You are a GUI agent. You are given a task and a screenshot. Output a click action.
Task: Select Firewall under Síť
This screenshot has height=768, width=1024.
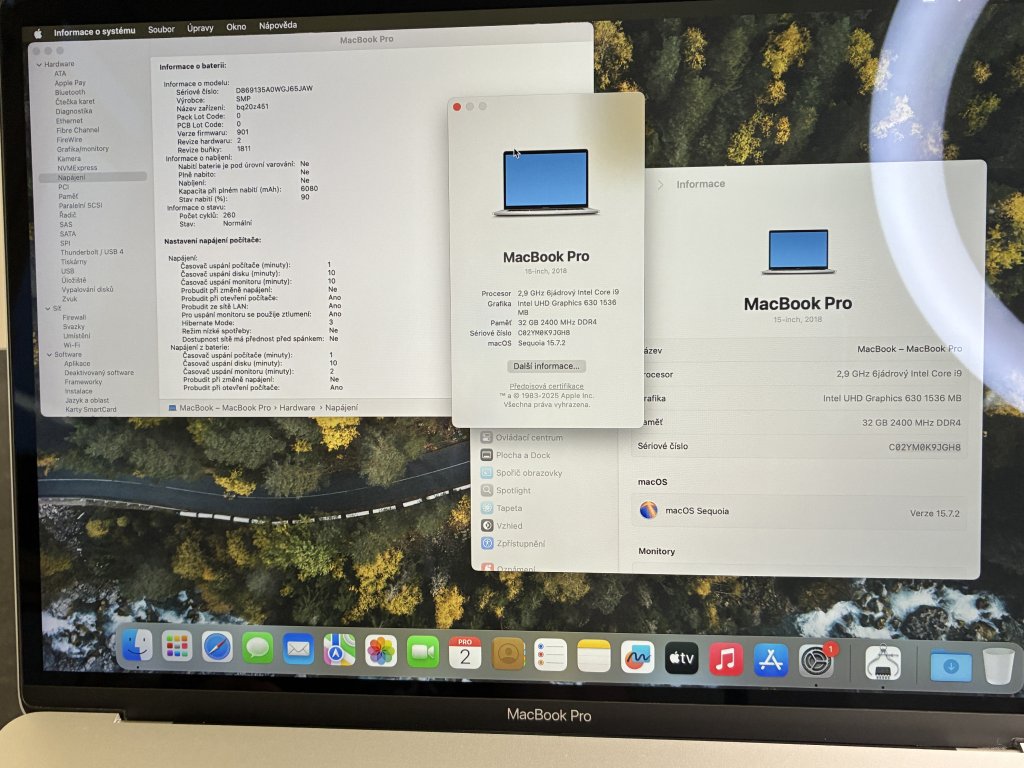pyautogui.click(x=74, y=317)
